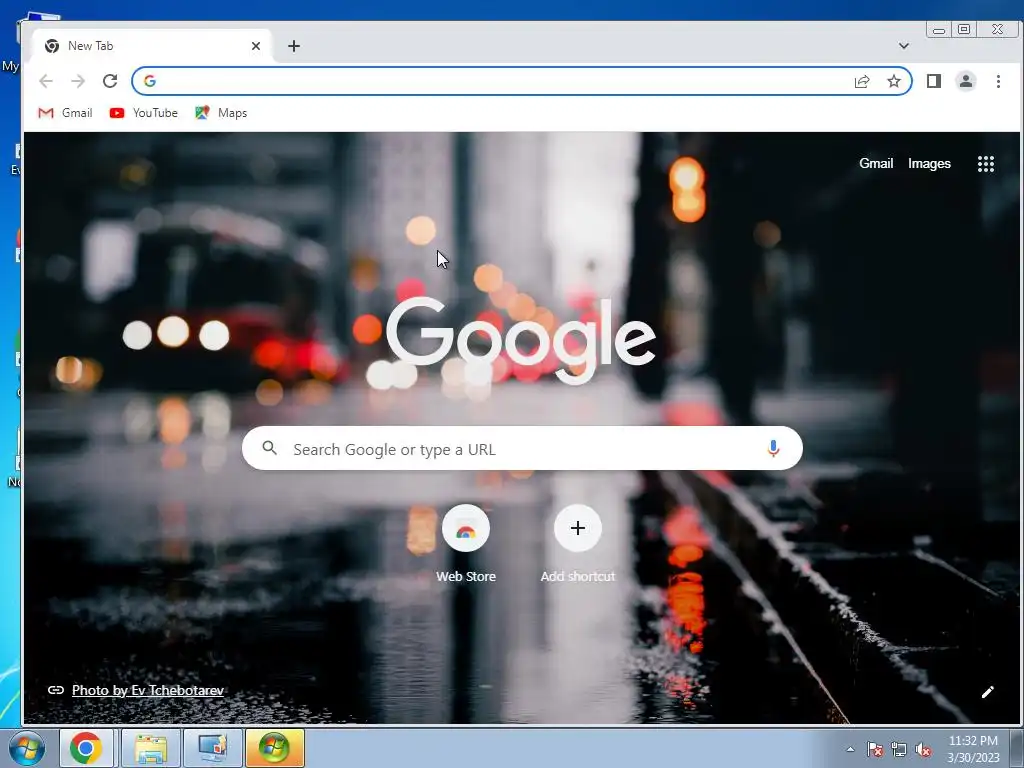Click the link icon beside the photo credit
The width and height of the screenshot is (1024, 768).
[56, 690]
